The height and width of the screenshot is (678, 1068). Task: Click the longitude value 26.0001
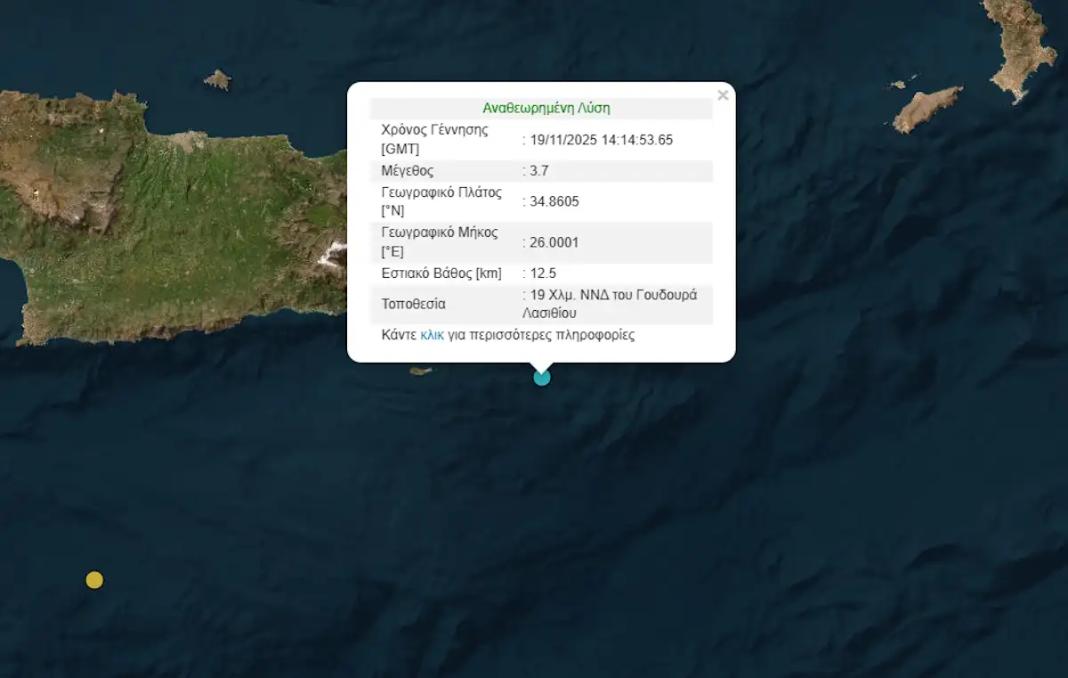(x=554, y=242)
